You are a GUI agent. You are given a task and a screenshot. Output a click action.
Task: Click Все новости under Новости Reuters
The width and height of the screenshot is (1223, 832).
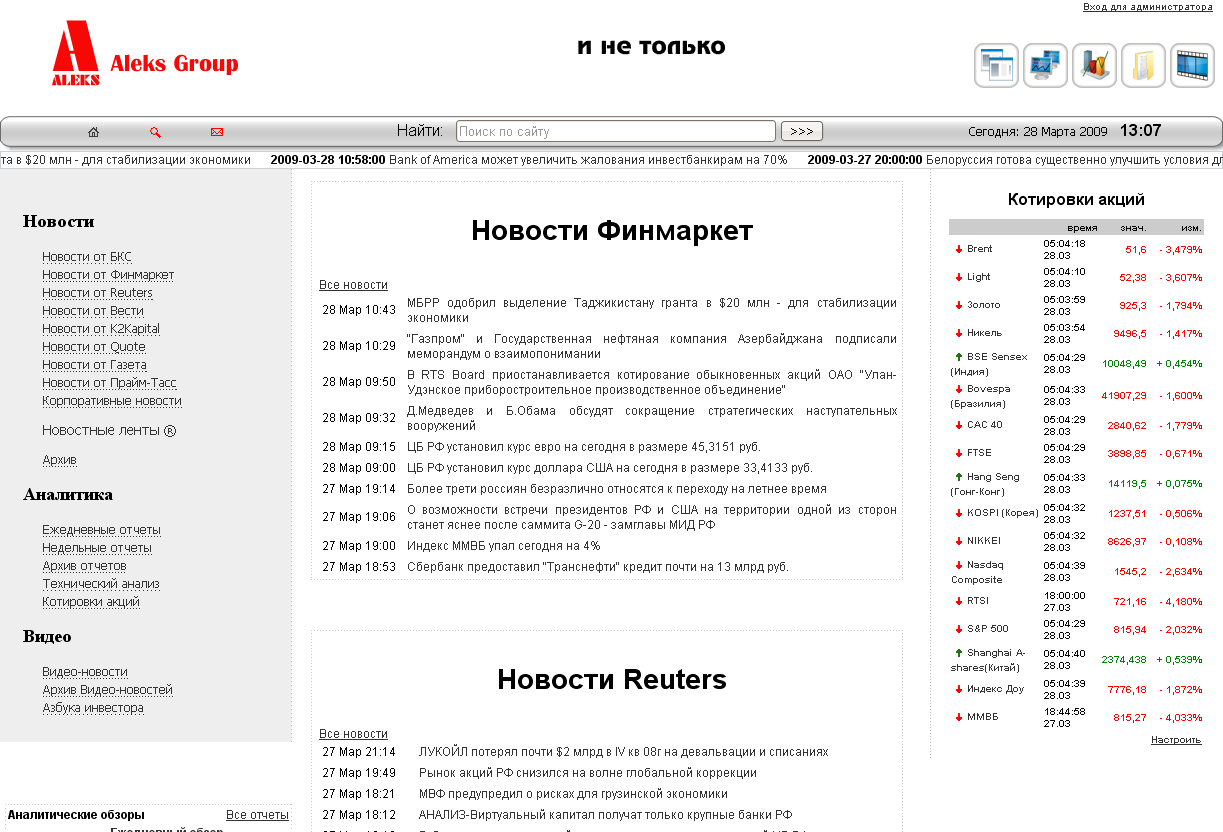tap(353, 734)
